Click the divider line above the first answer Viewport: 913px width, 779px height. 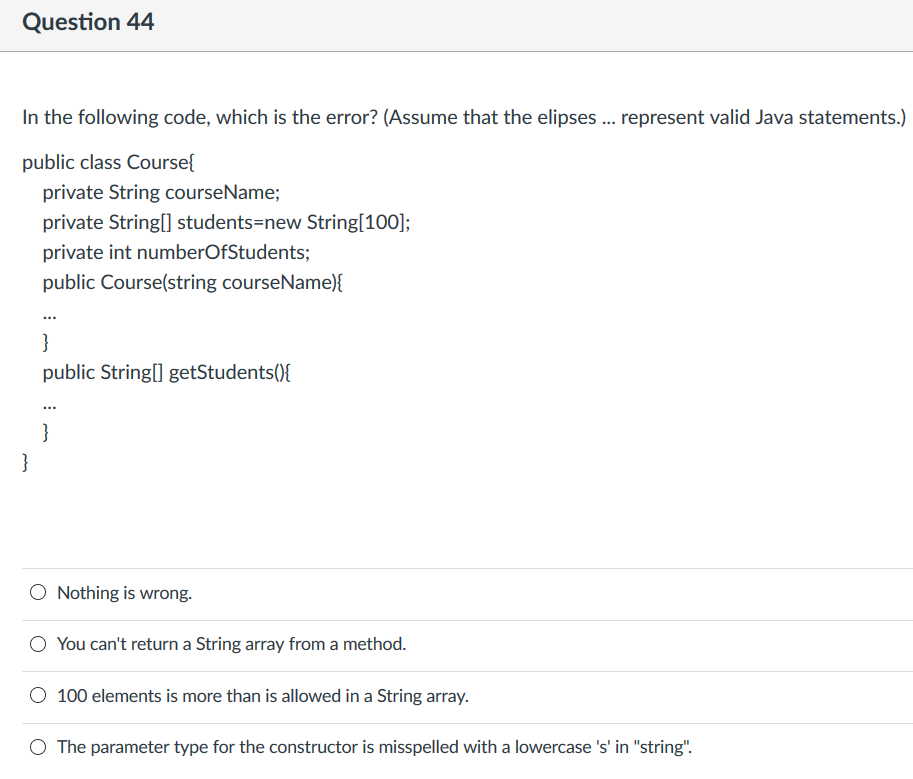point(456,567)
